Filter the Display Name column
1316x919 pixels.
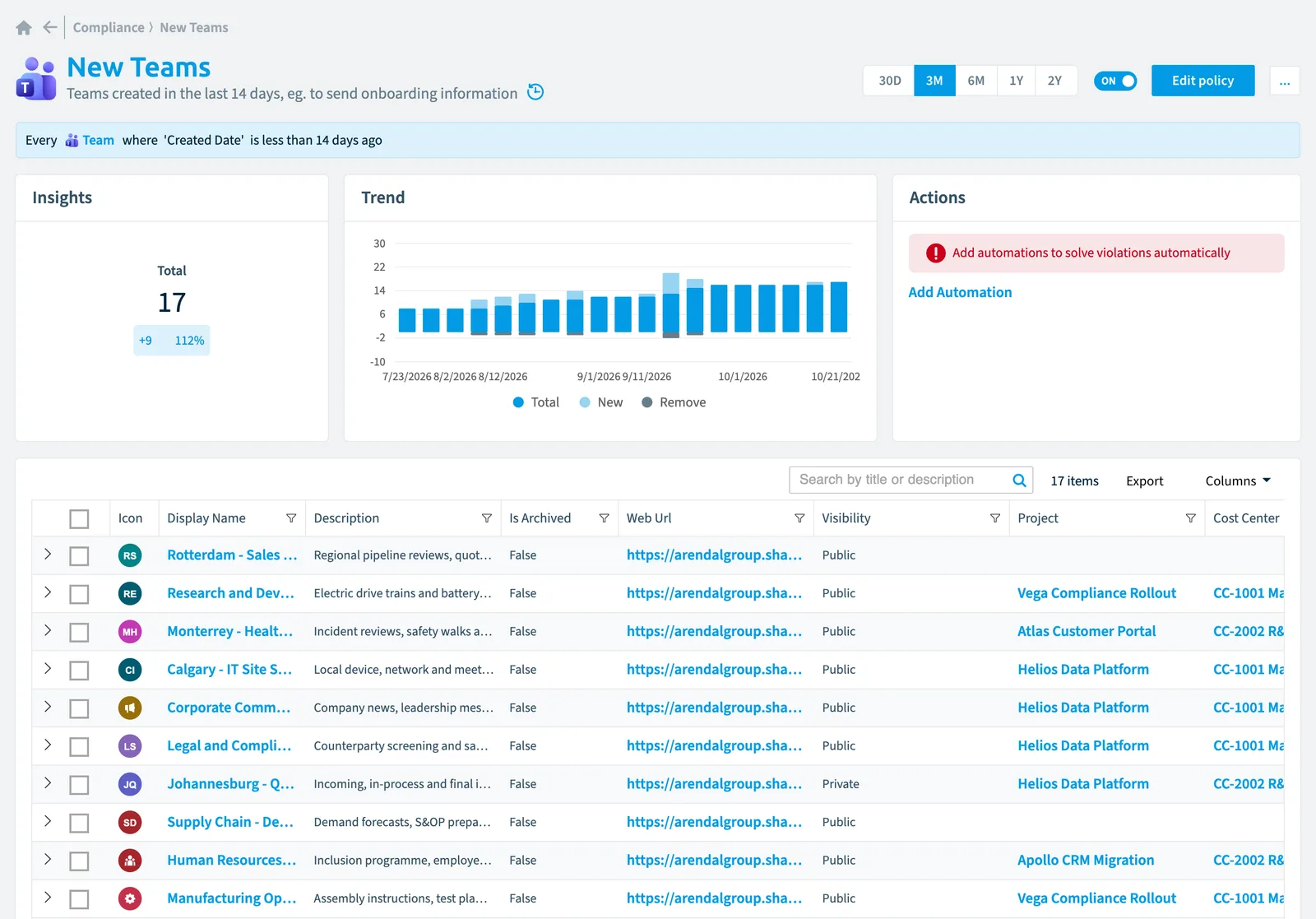pyautogui.click(x=291, y=518)
